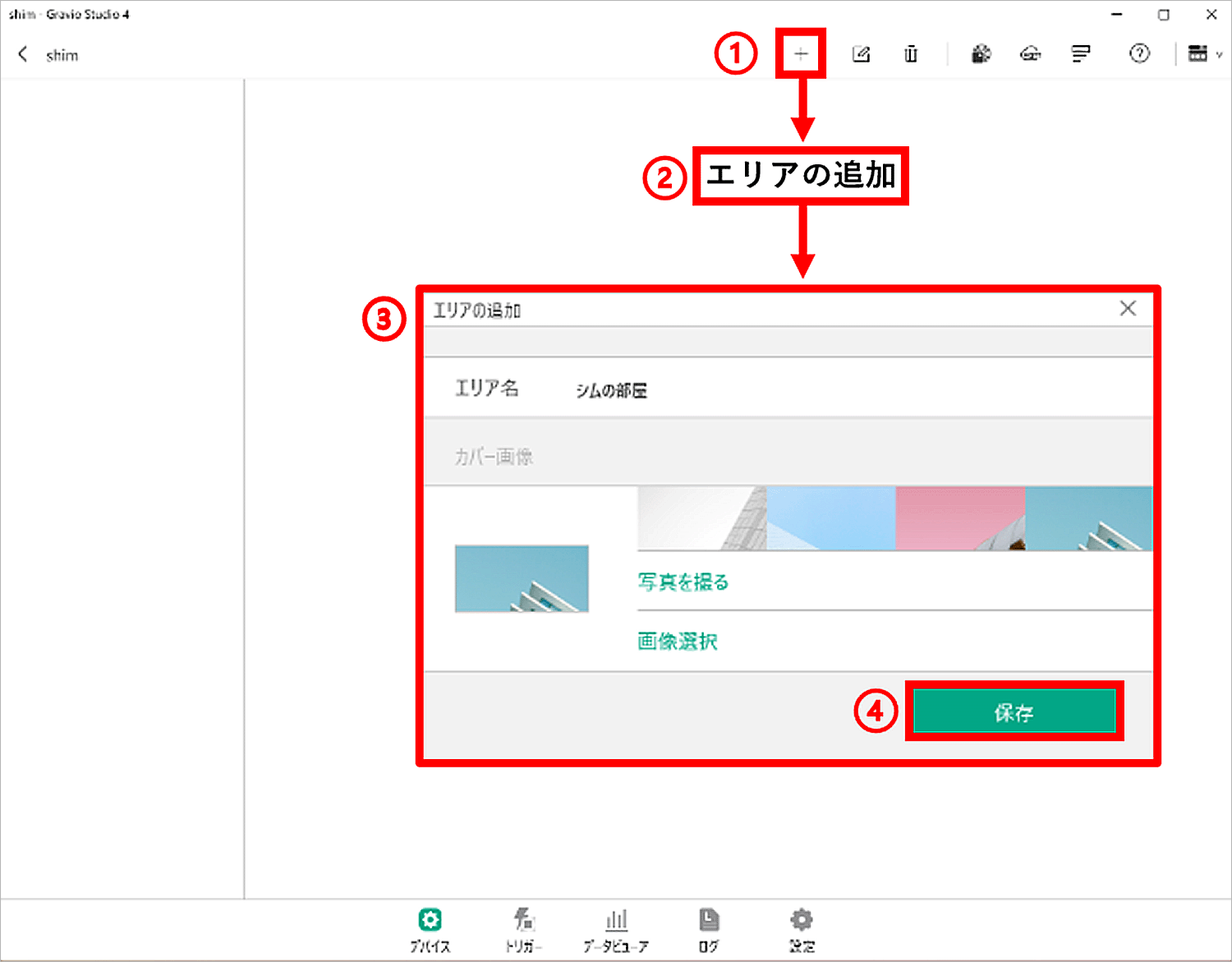Close the エリアの追加 dialog with X
The image size is (1232, 962).
(1128, 308)
